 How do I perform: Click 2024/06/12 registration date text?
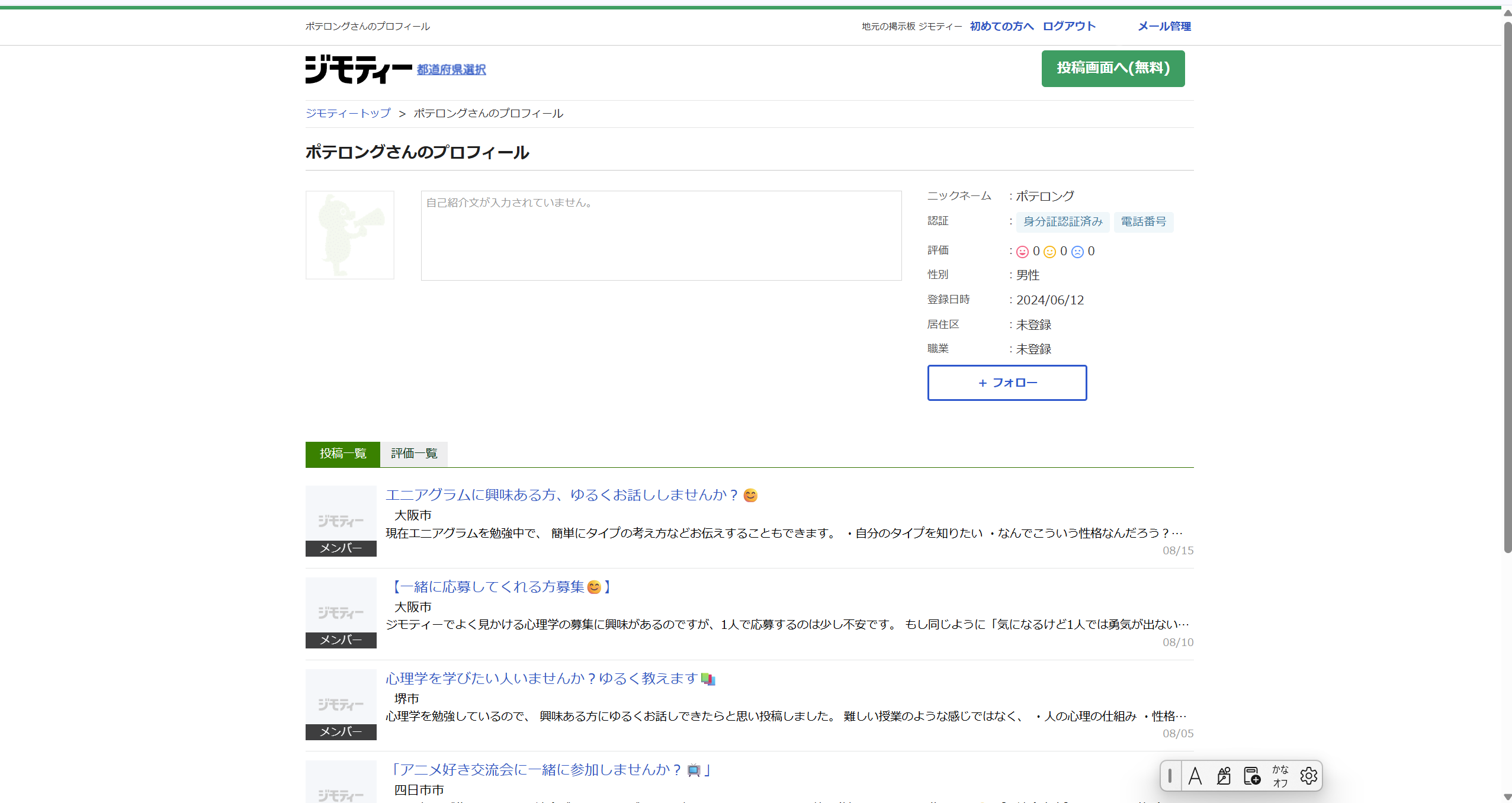[1050, 300]
